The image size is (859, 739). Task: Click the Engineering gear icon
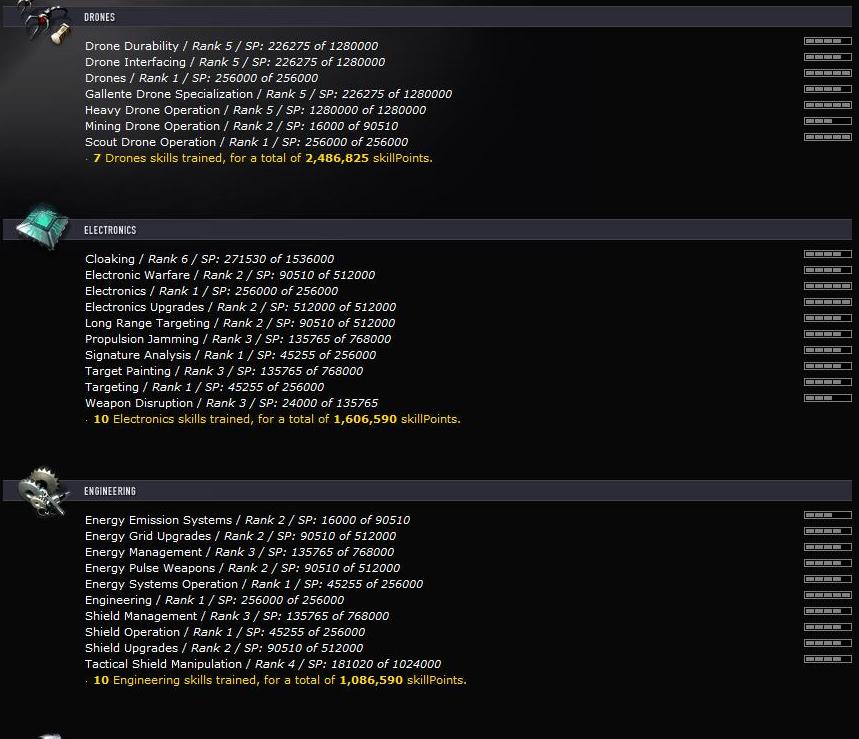43,490
